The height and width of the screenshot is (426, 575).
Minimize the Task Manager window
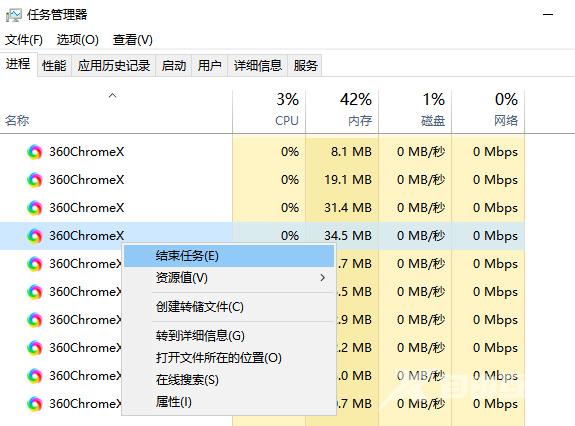(x=548, y=15)
